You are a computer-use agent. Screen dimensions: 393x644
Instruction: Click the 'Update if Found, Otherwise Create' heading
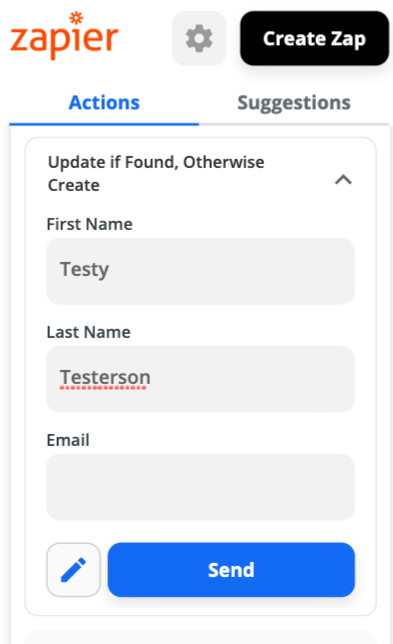point(156,173)
